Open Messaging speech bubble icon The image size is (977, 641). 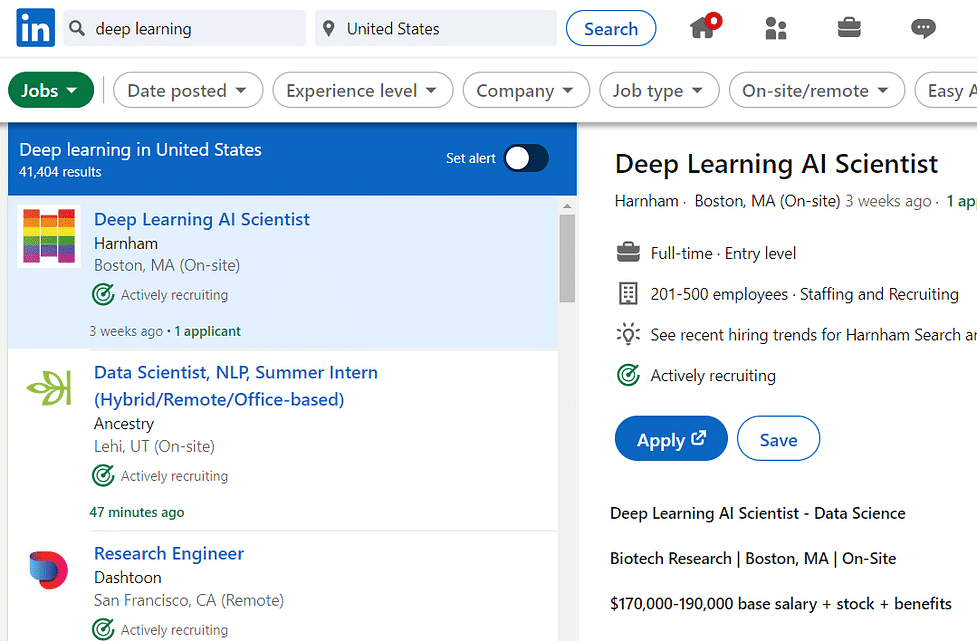click(x=923, y=28)
